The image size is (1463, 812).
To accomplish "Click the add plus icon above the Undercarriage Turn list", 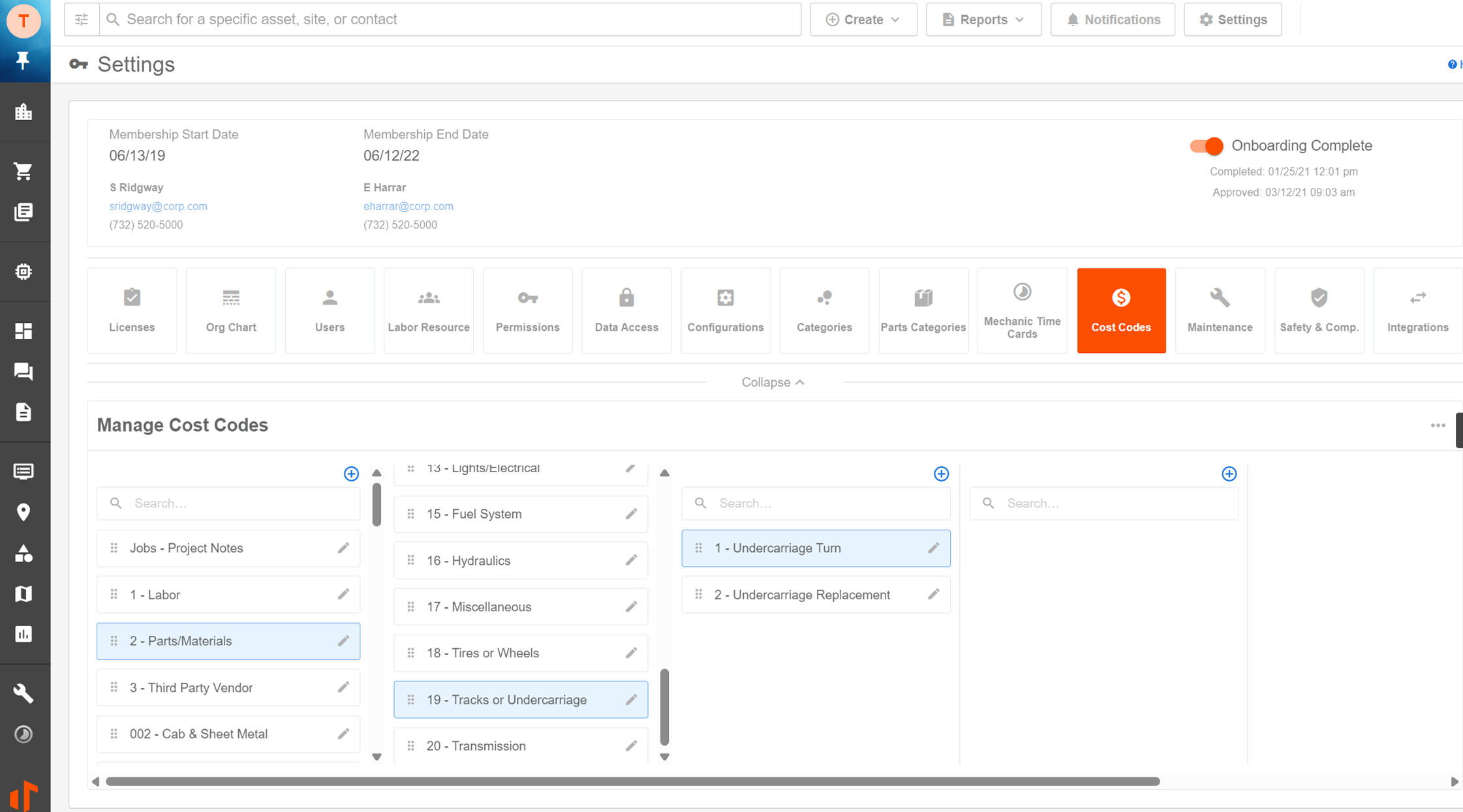I will point(940,474).
